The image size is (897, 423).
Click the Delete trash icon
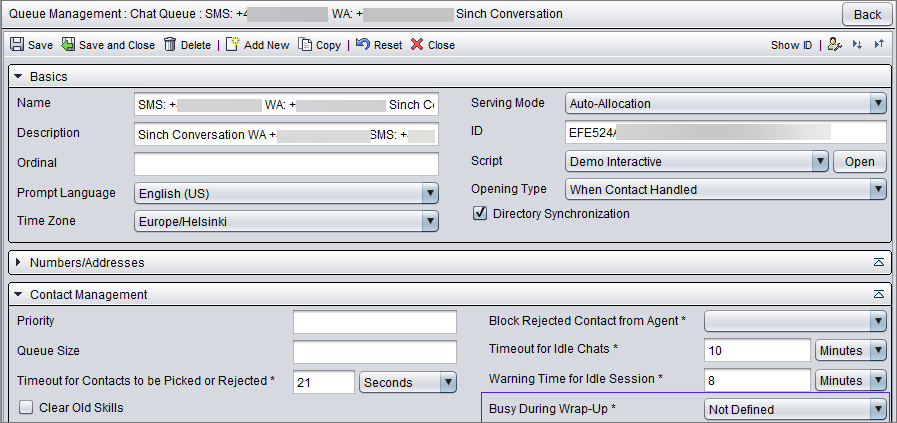coord(170,45)
